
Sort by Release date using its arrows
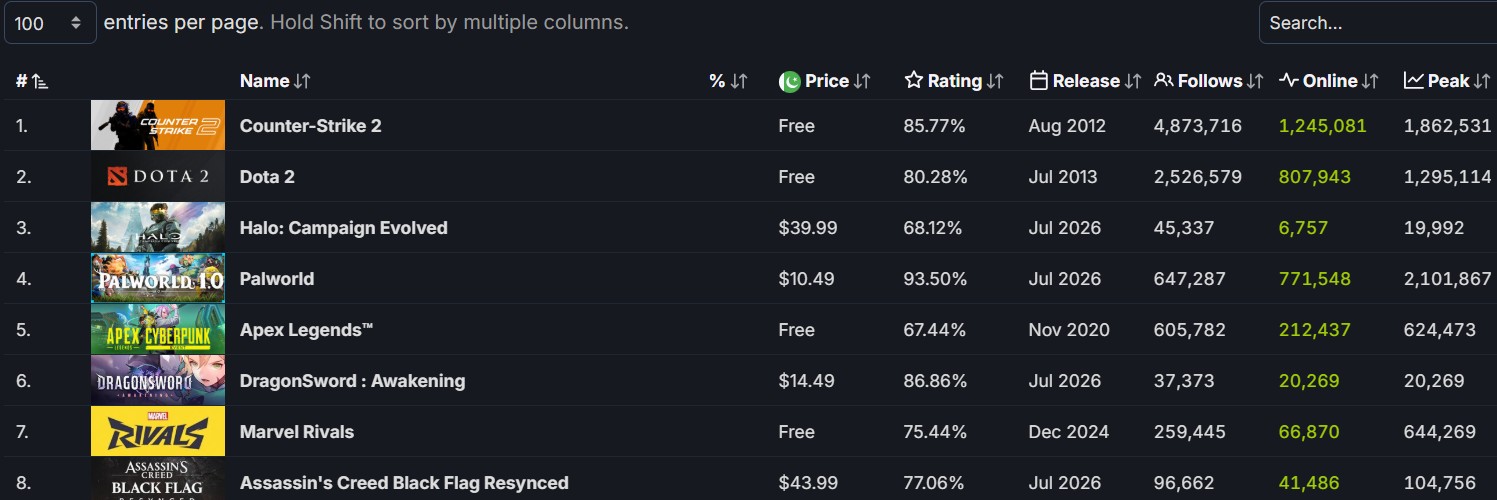tap(1133, 82)
